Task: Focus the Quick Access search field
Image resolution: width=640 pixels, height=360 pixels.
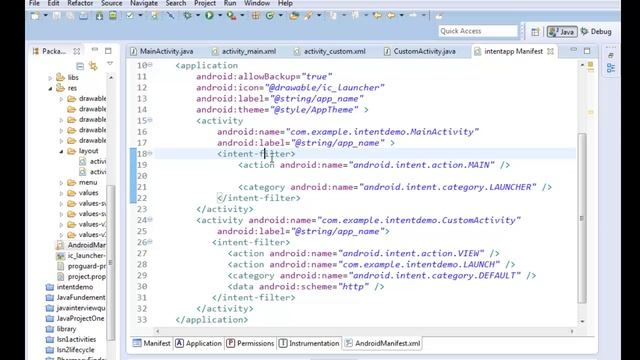Action: tap(478, 31)
